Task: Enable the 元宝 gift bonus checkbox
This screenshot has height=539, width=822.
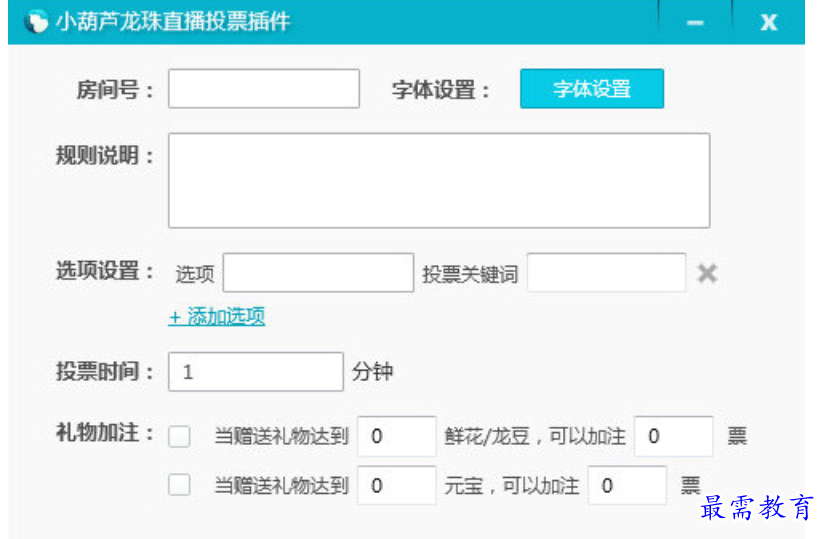Action: coord(179,484)
